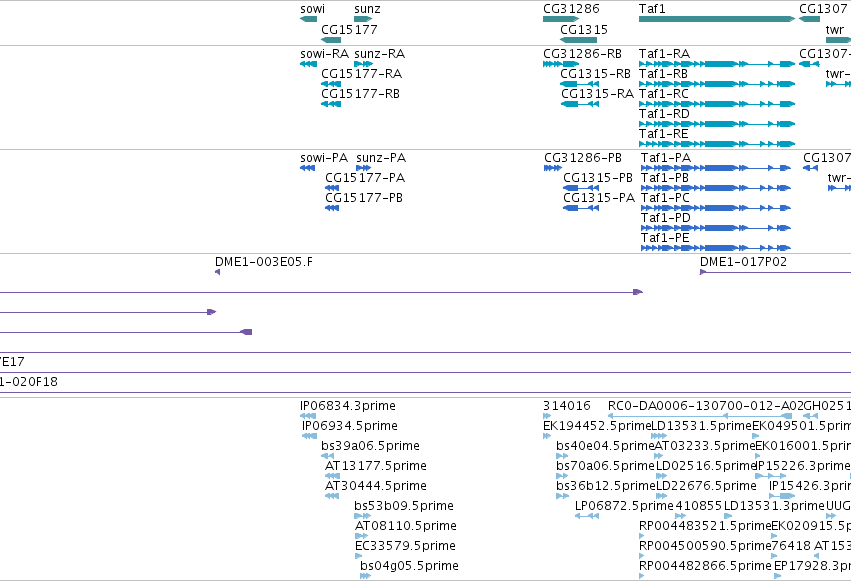Click EST IP06834.3prime

point(308,416)
